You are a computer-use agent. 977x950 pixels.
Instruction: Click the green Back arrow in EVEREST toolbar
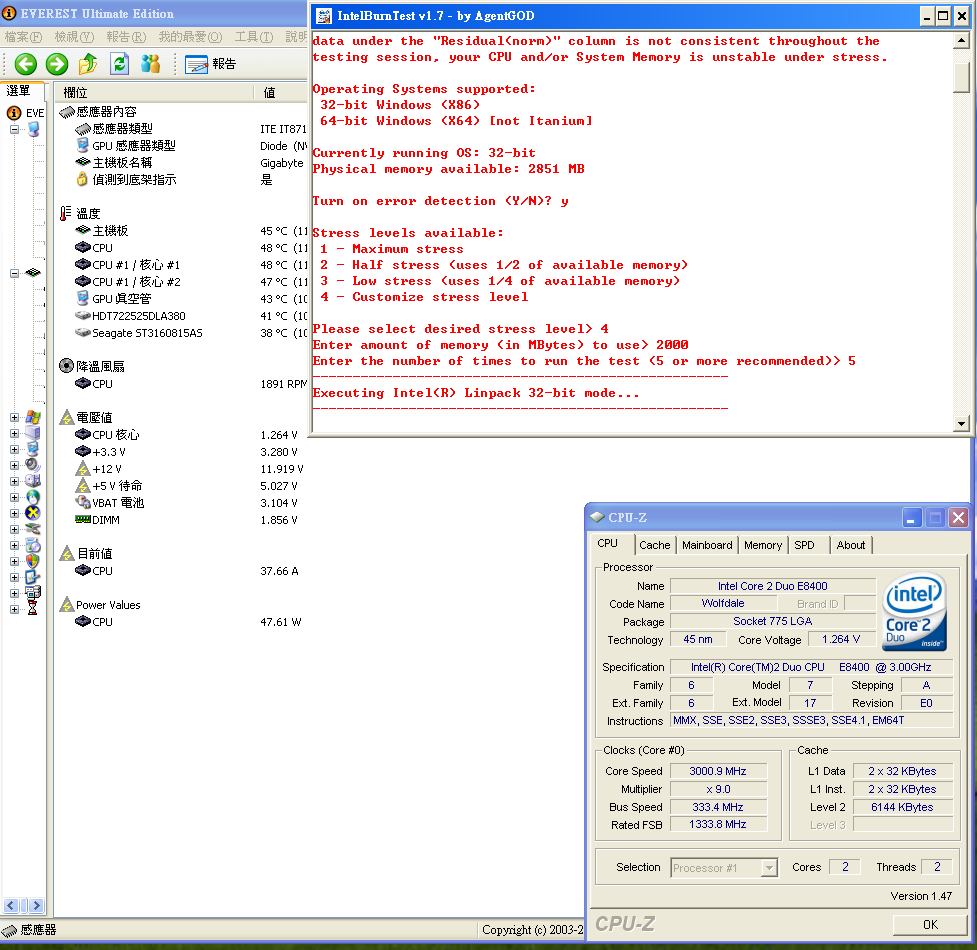coord(25,64)
